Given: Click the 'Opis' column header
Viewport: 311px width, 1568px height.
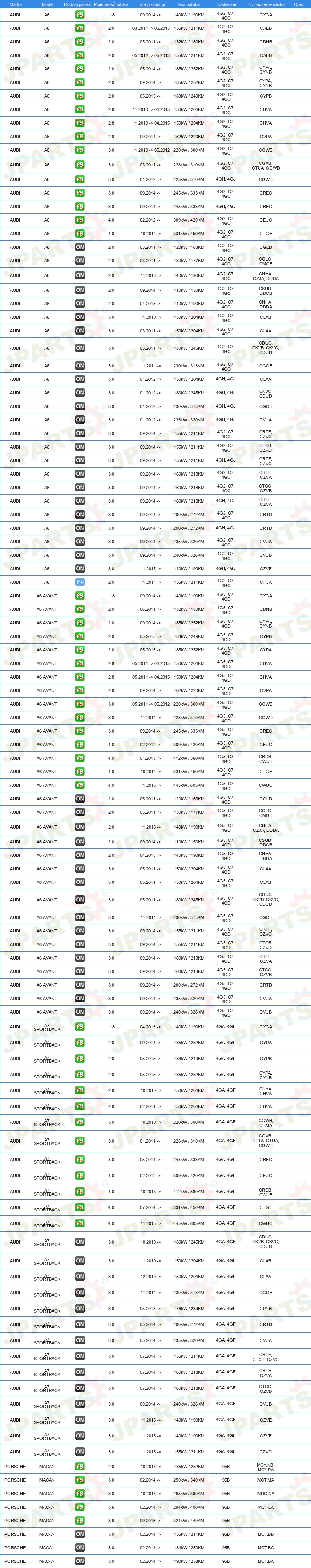Looking at the screenshot, I should [298, 4].
